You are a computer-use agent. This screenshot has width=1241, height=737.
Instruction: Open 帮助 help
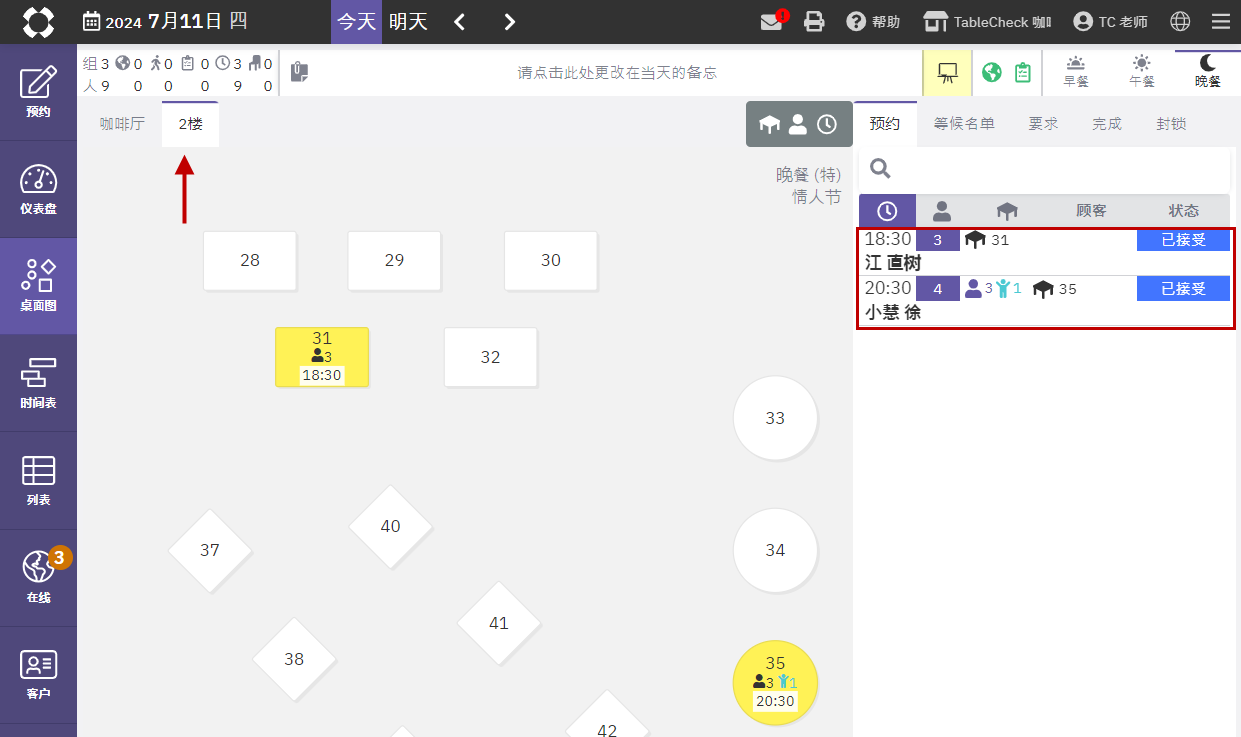coord(873,22)
